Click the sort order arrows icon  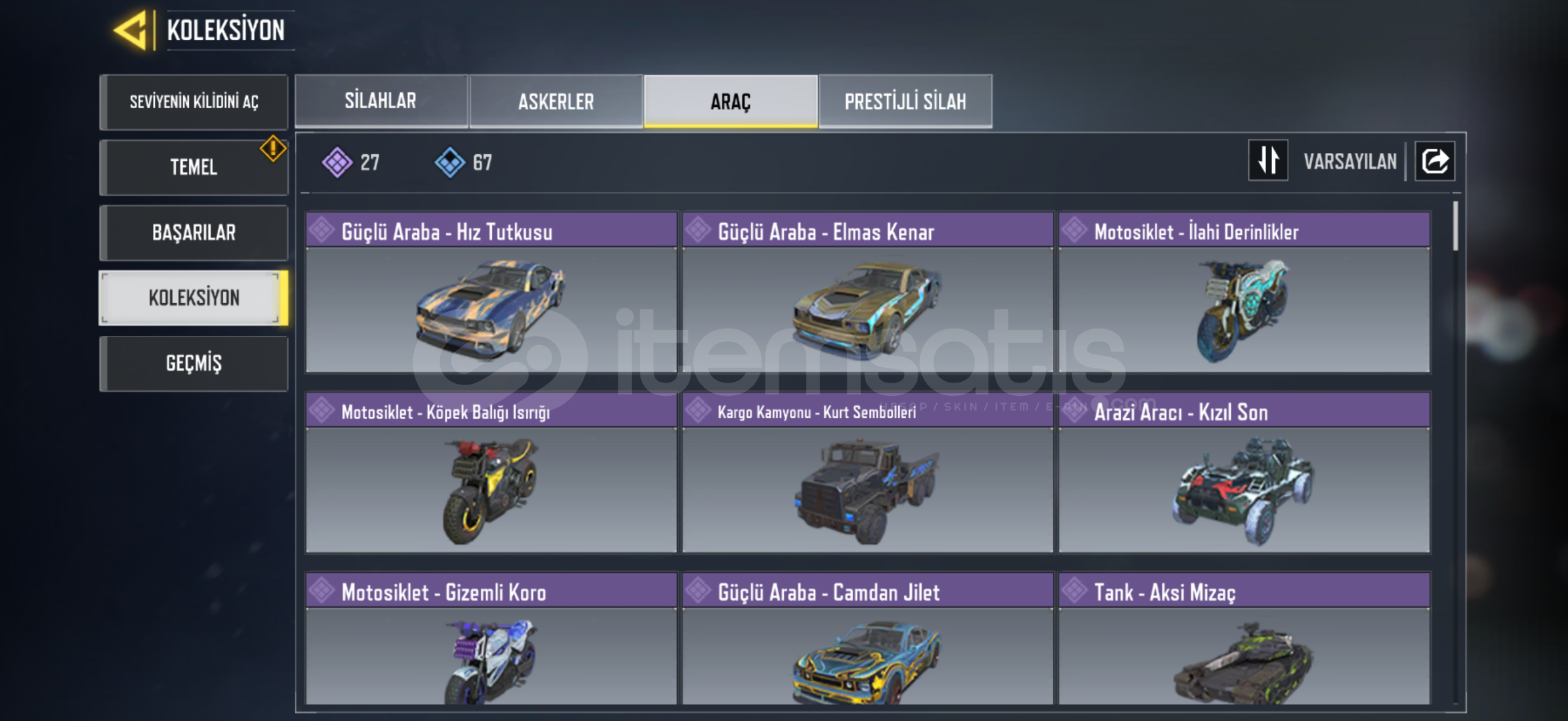[1267, 160]
